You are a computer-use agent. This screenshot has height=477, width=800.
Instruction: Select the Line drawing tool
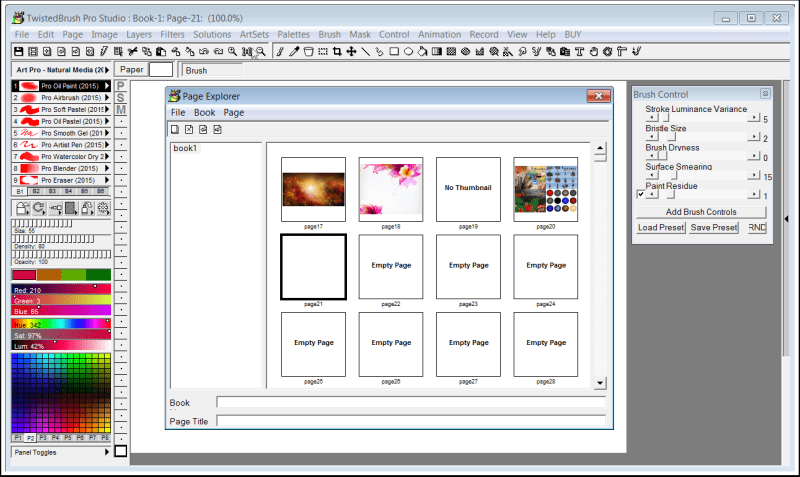pyautogui.click(x=365, y=52)
